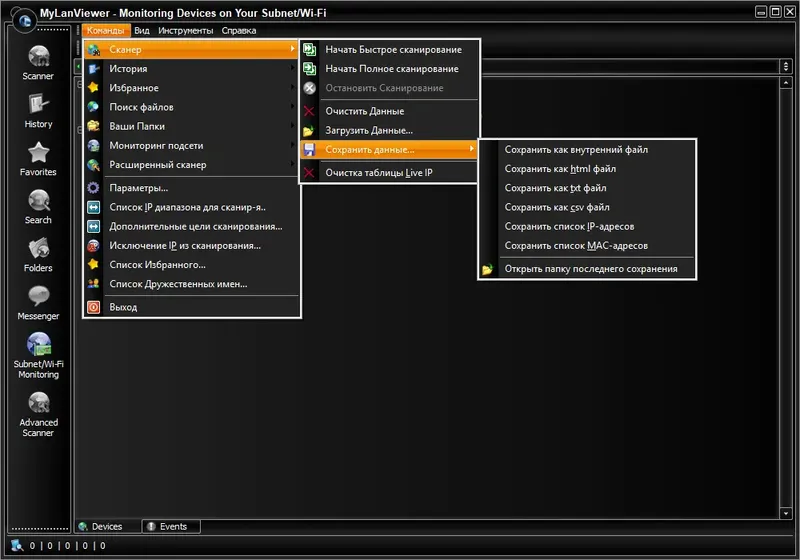Open the Справка menu
Image resolution: width=800 pixels, height=560 pixels.
[x=239, y=31]
